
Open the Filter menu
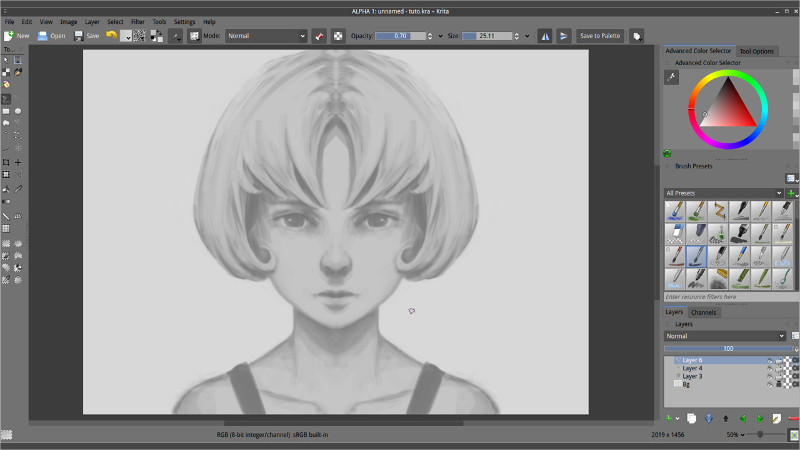click(x=138, y=22)
